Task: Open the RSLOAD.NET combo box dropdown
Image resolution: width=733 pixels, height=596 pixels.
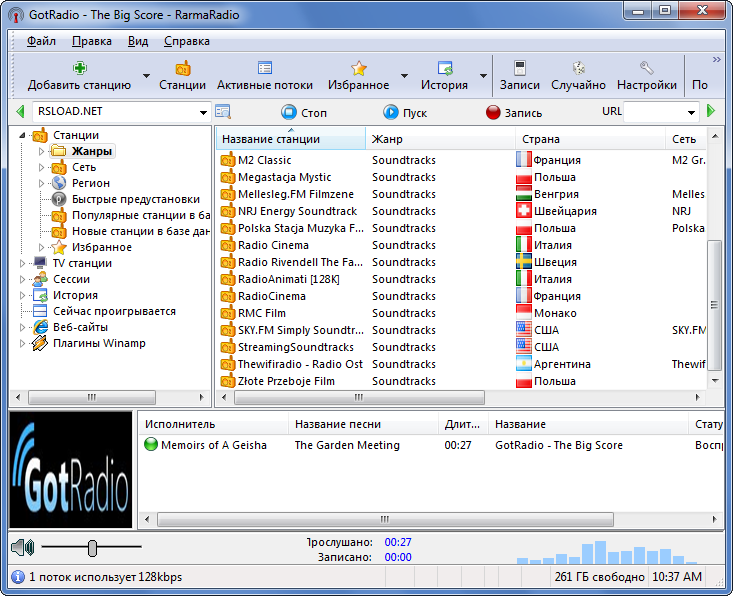Action: coord(203,113)
